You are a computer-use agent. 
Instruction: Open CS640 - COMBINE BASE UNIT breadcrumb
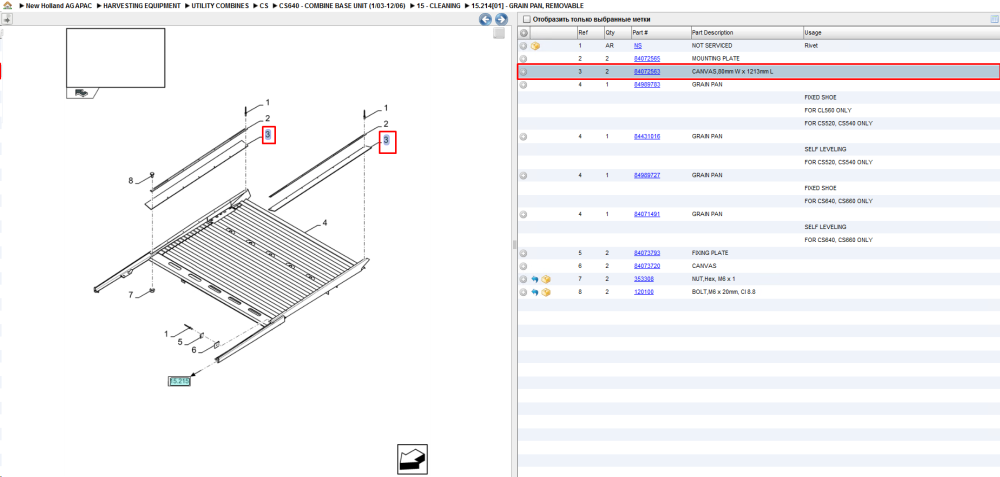pos(342,6)
